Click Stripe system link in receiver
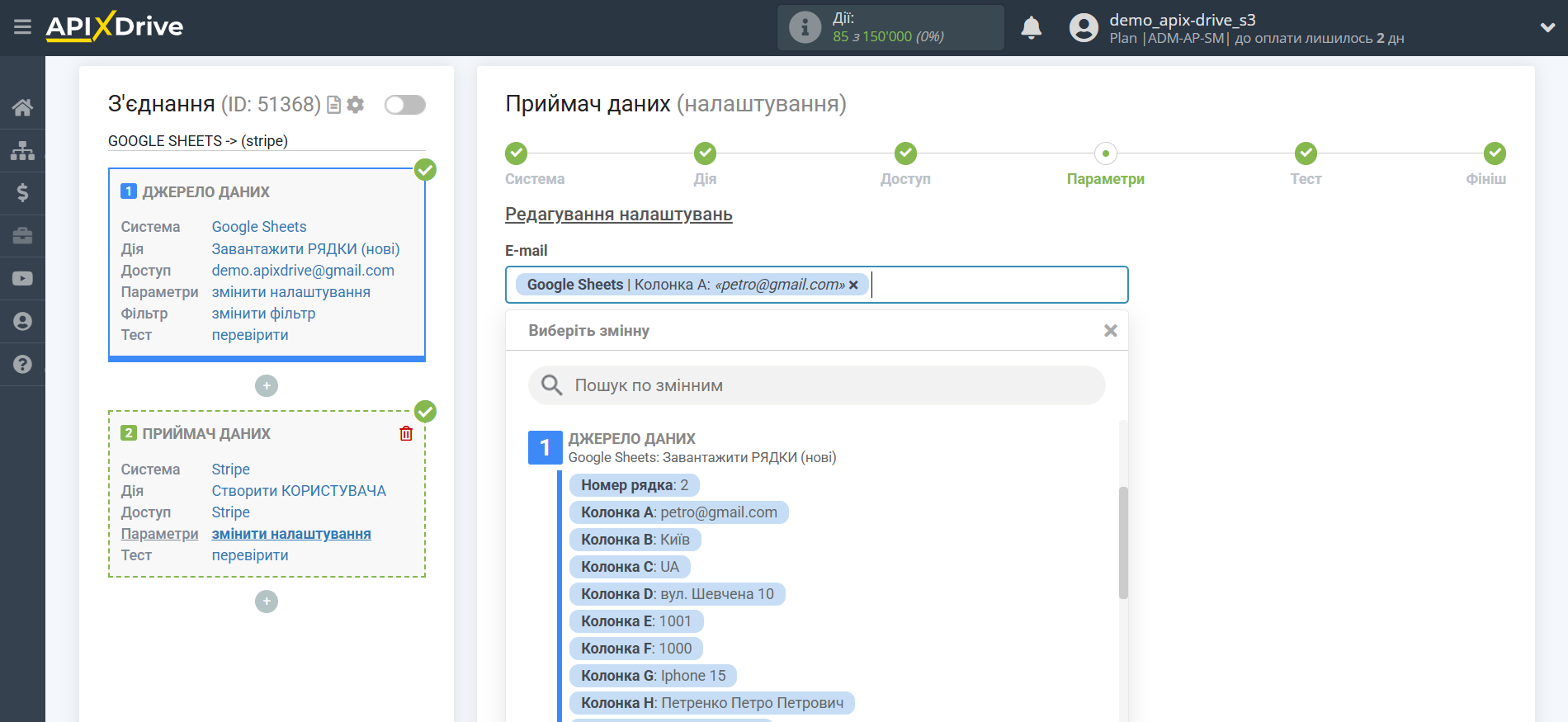The height and width of the screenshot is (722, 1568). point(230,469)
